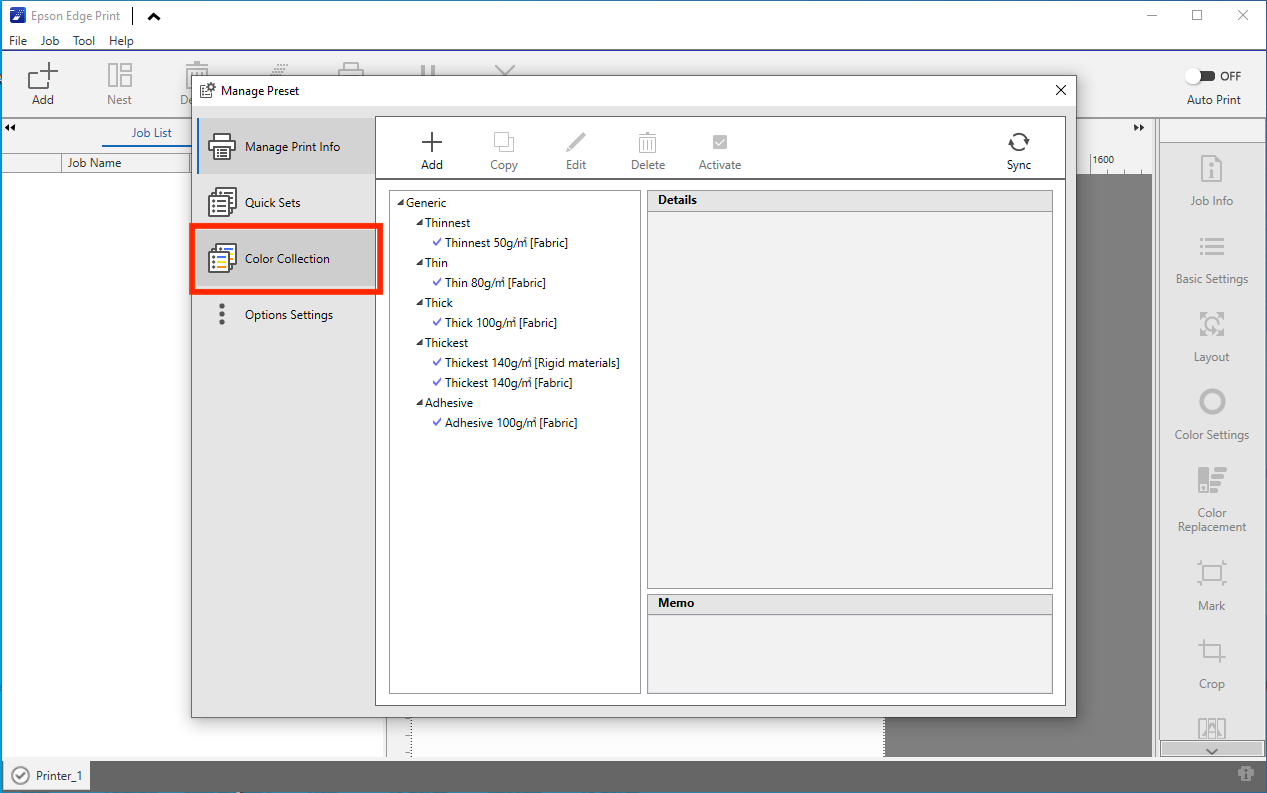Click the Edit pencil icon

[x=576, y=142]
